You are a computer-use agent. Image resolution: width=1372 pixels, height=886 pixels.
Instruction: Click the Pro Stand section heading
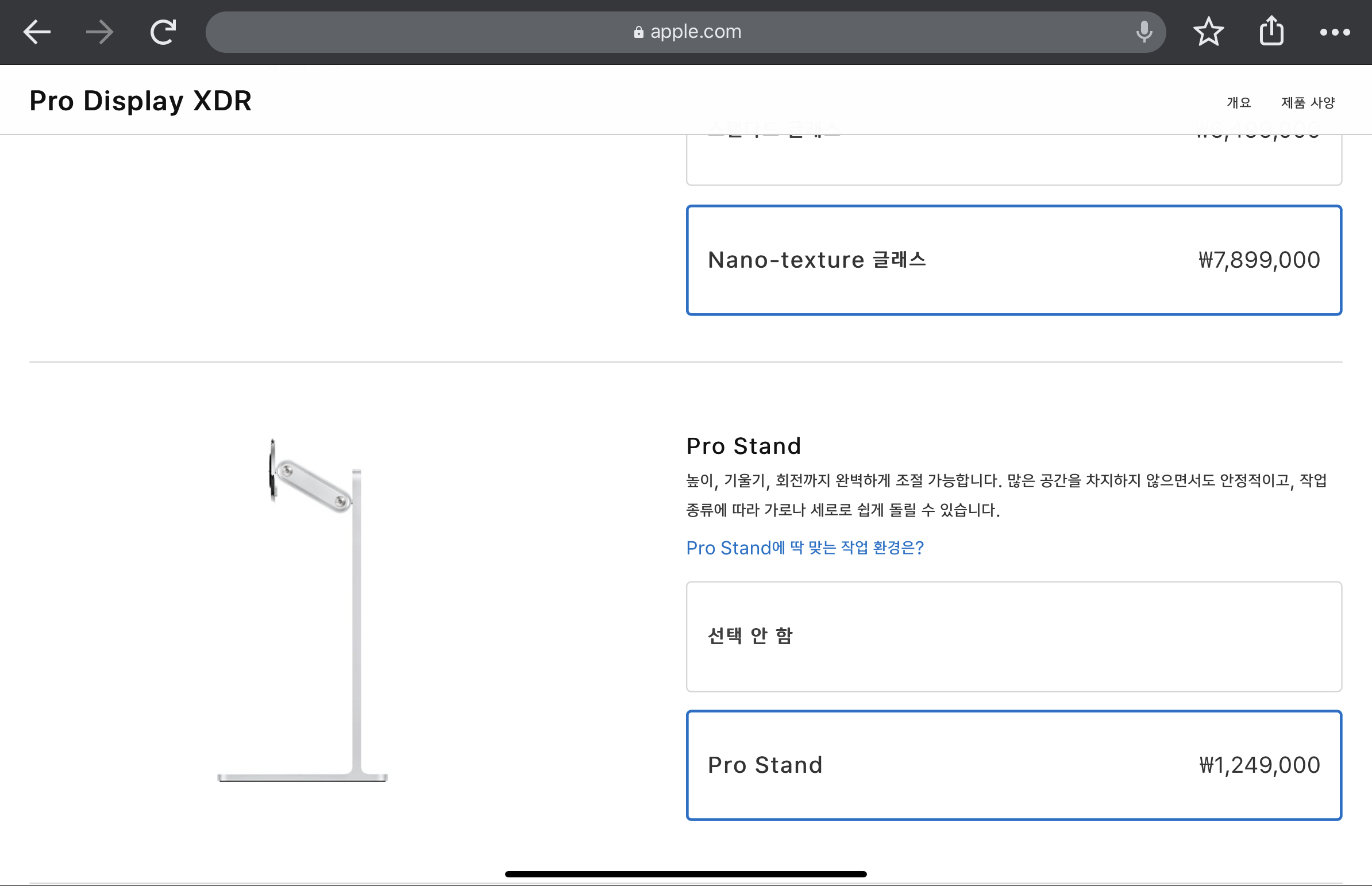click(743, 446)
